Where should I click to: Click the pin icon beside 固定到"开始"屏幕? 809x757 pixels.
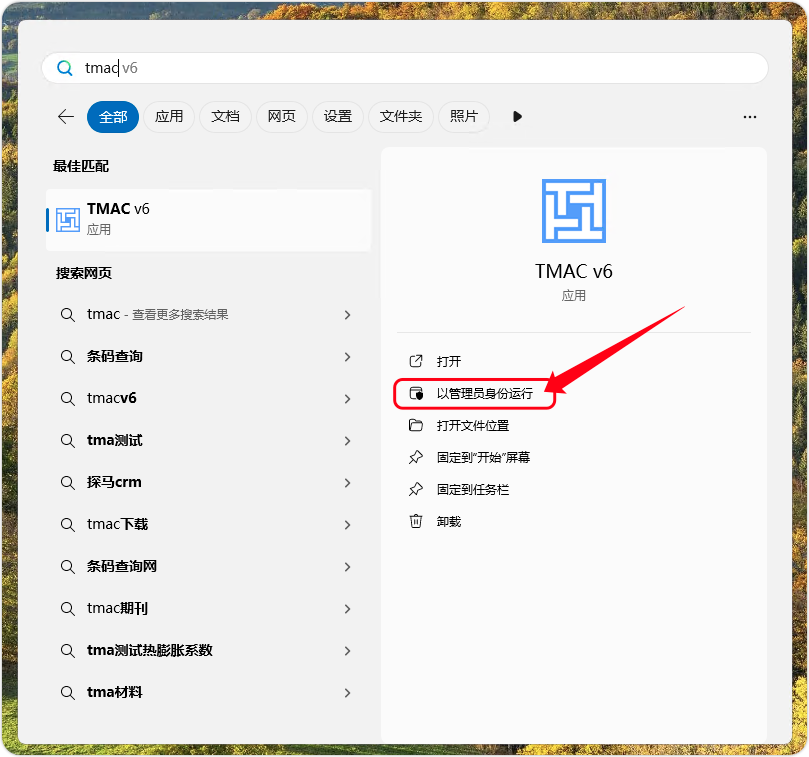[416, 457]
